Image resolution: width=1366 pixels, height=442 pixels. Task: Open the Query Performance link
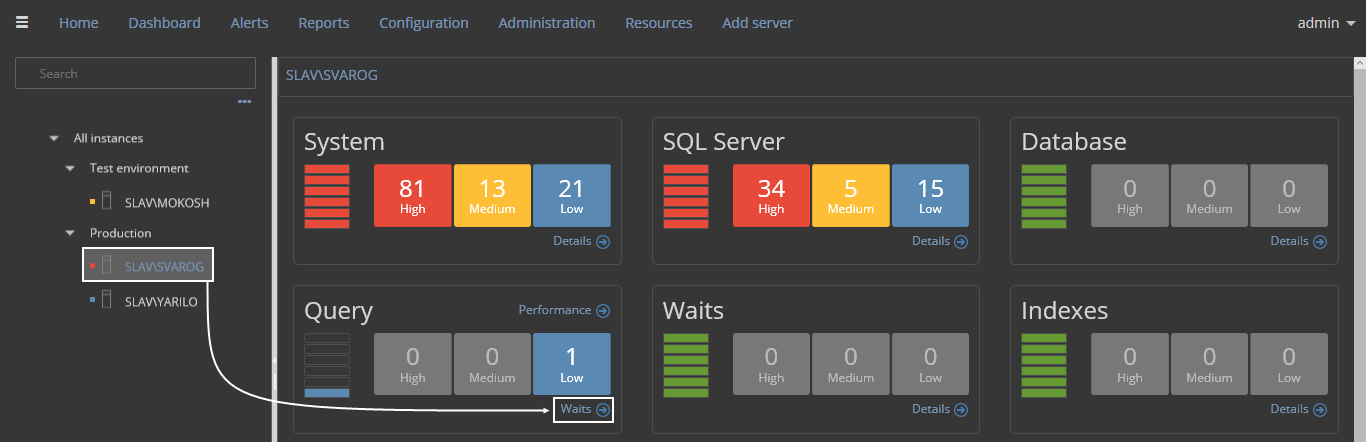click(x=563, y=310)
